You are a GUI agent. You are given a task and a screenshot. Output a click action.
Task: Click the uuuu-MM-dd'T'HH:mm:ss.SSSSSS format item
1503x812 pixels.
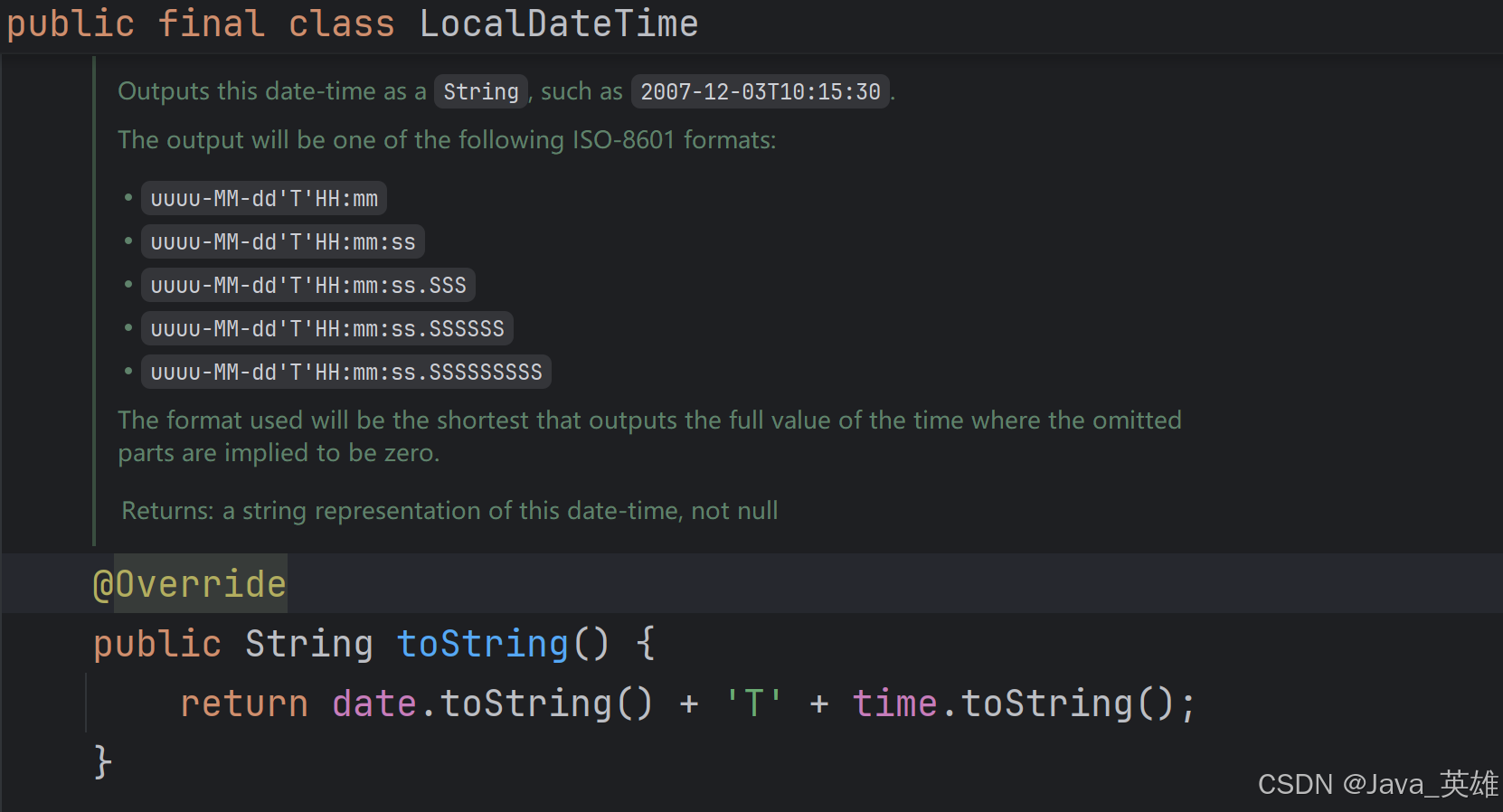(x=327, y=328)
